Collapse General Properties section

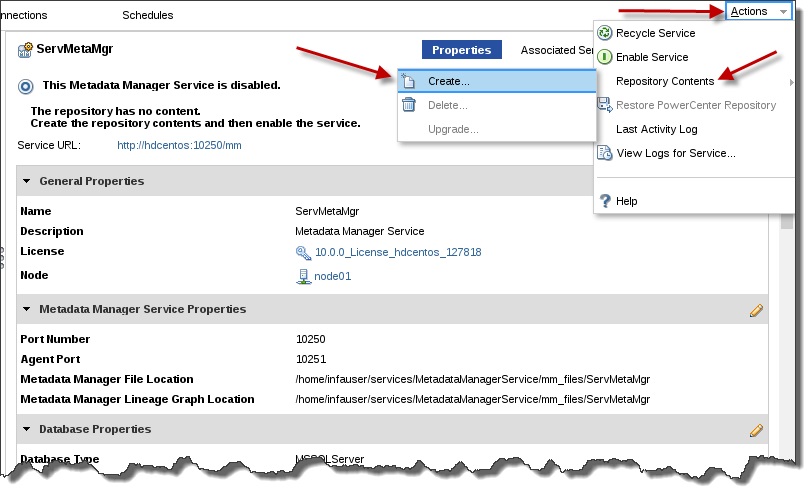[x=26, y=181]
